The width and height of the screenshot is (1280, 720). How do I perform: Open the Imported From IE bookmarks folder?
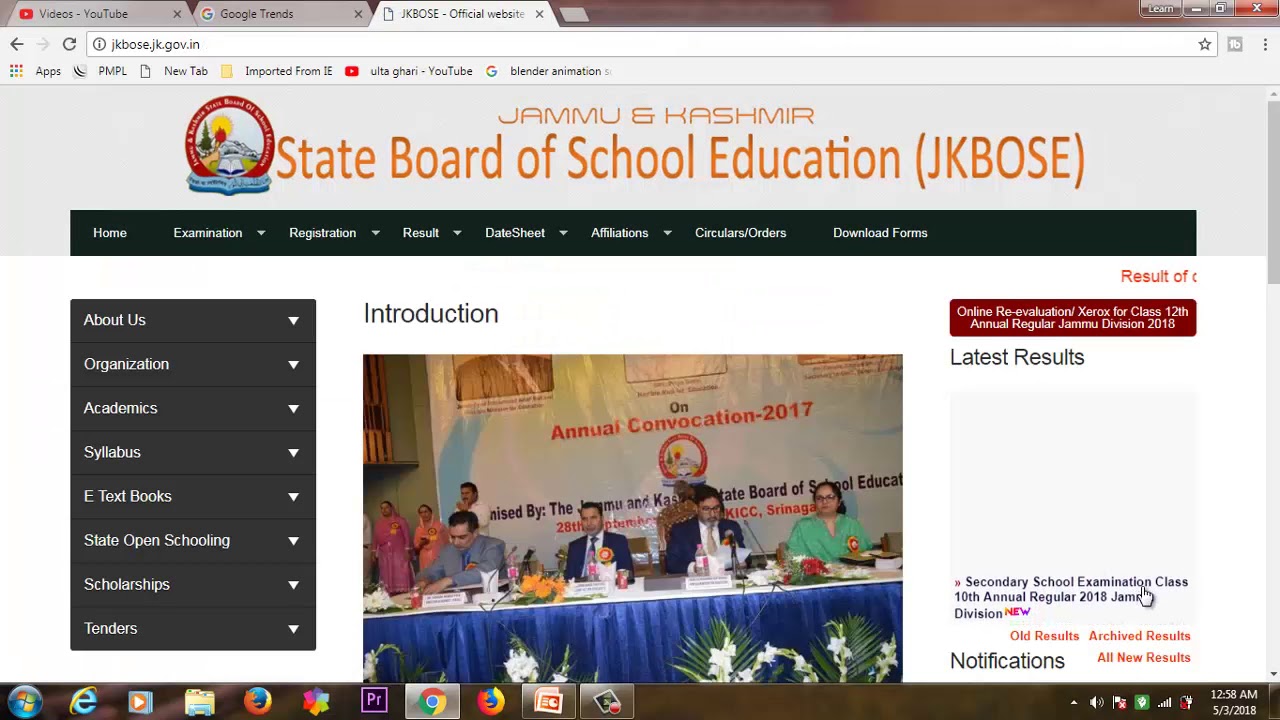(277, 71)
